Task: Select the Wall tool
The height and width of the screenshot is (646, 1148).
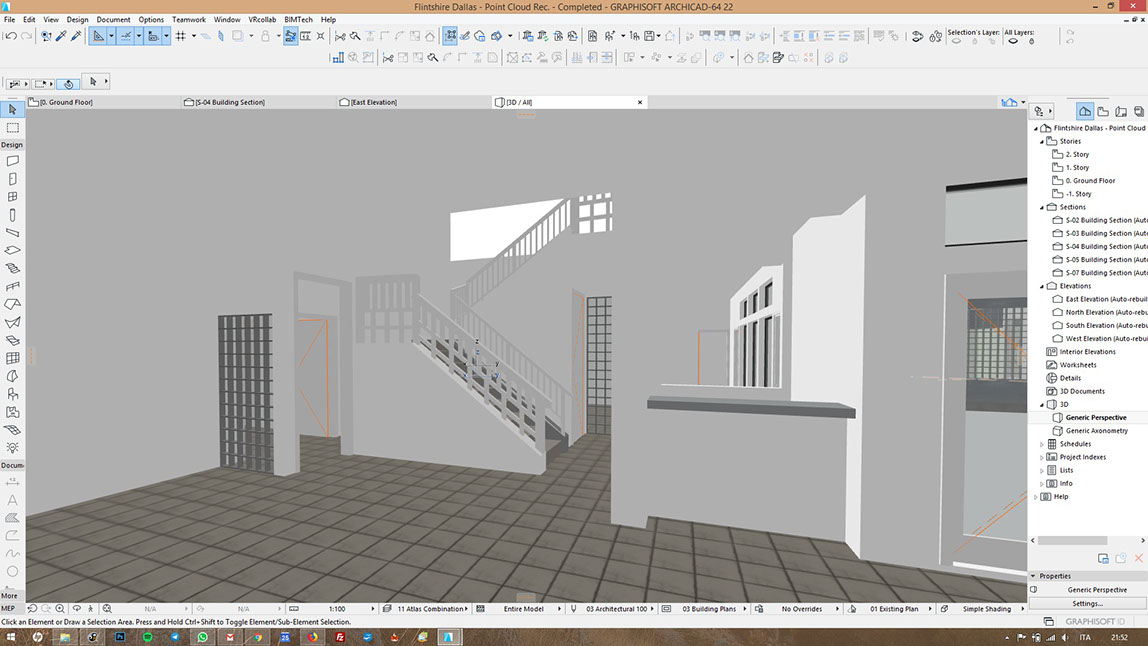Action: point(13,161)
